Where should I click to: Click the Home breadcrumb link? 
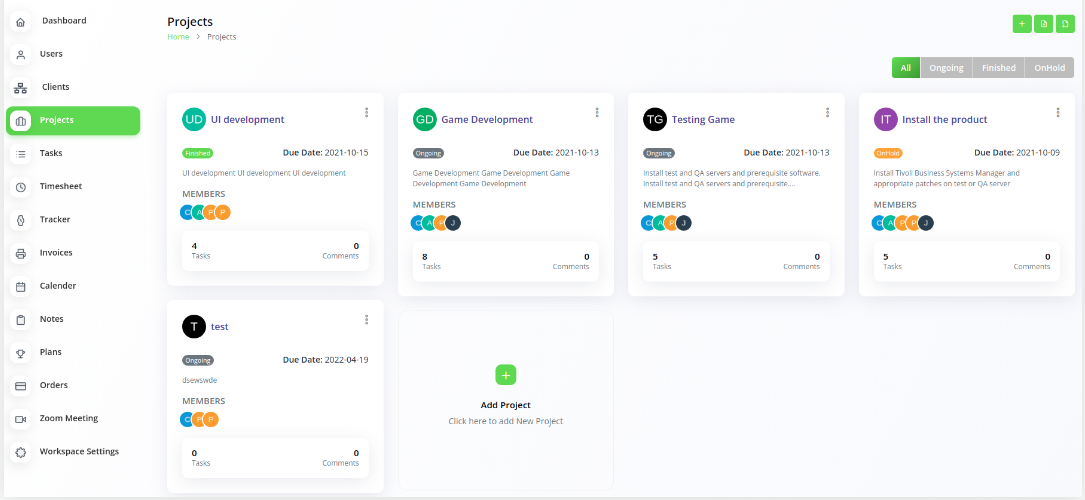(x=178, y=37)
